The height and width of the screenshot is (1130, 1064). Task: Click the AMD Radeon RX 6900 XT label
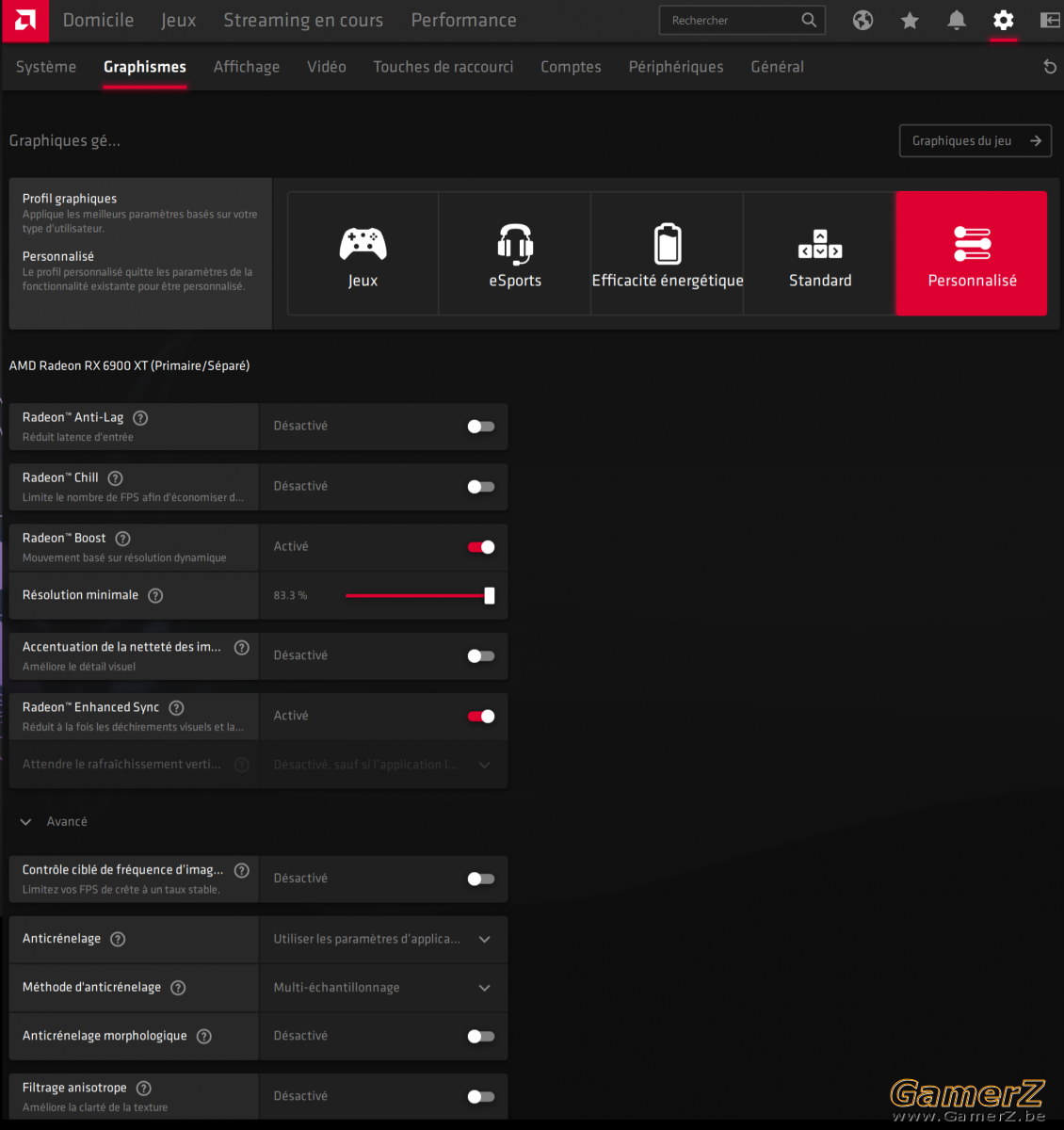click(x=130, y=366)
